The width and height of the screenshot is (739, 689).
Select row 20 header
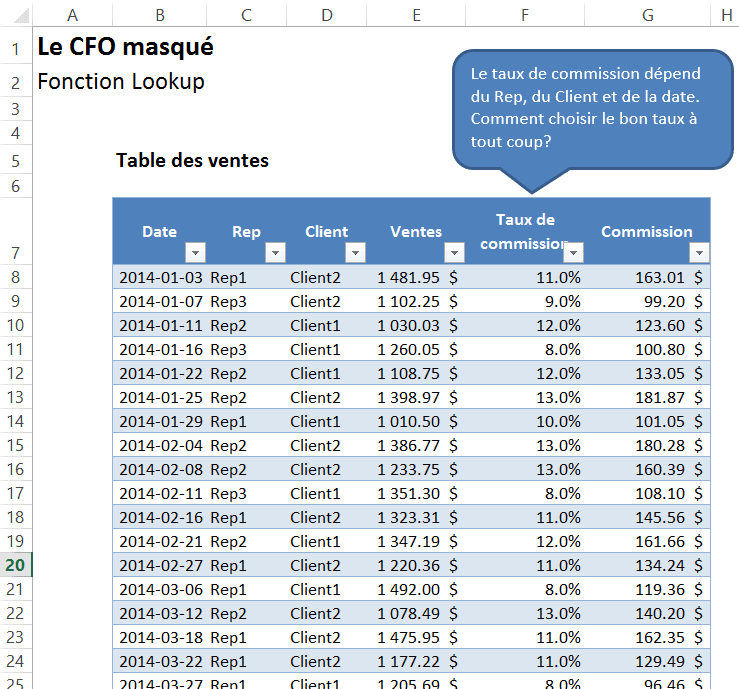tap(16, 565)
